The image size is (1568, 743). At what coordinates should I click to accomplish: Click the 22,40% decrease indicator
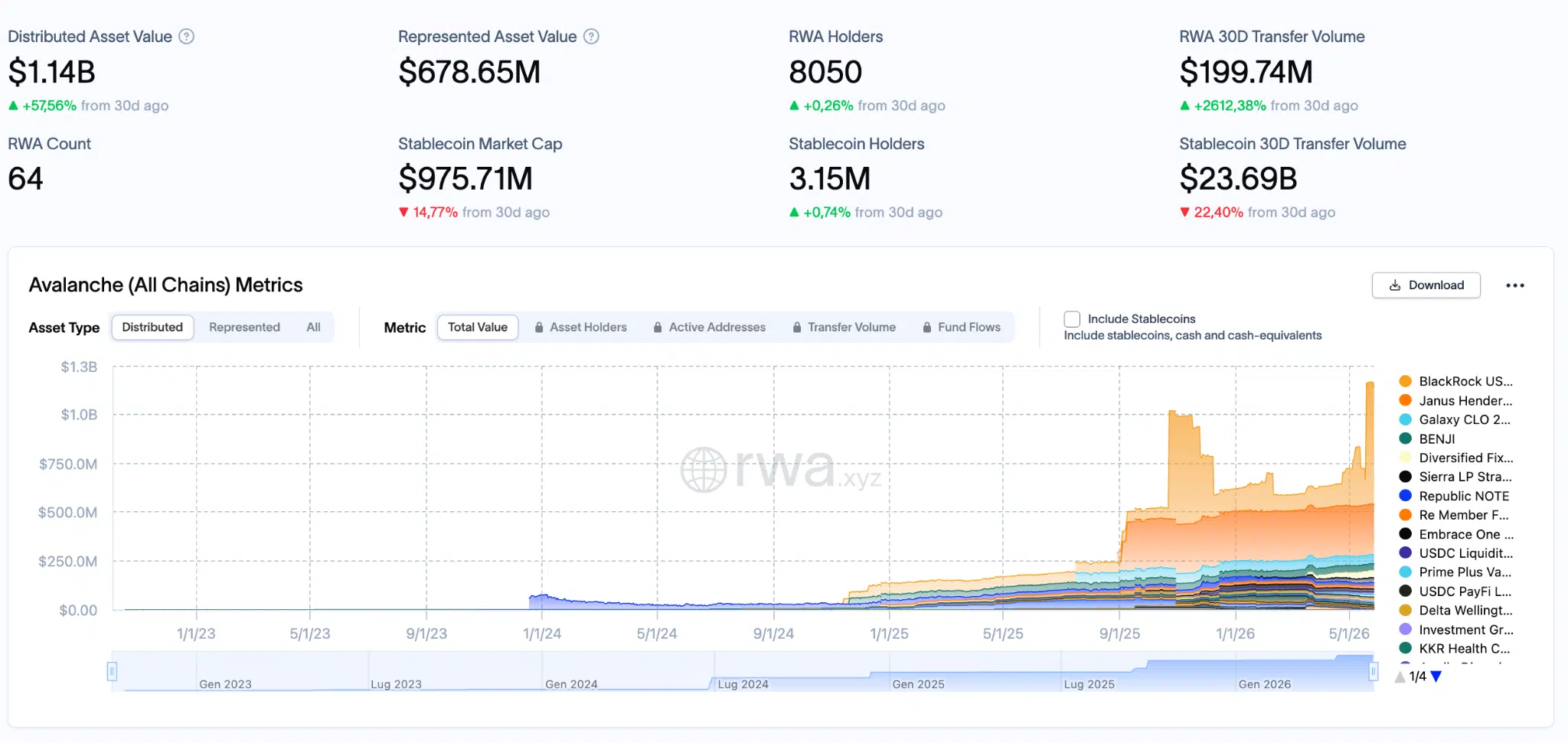point(1211,213)
